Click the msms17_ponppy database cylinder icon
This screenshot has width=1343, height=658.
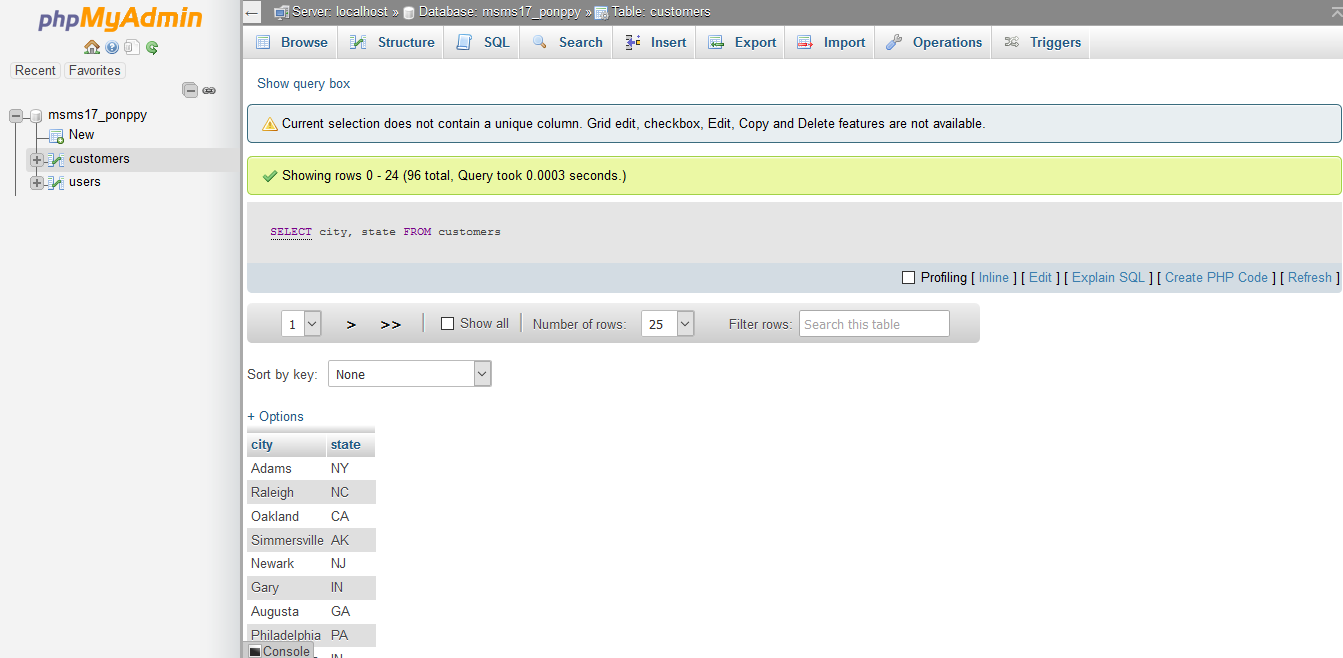(x=36, y=115)
